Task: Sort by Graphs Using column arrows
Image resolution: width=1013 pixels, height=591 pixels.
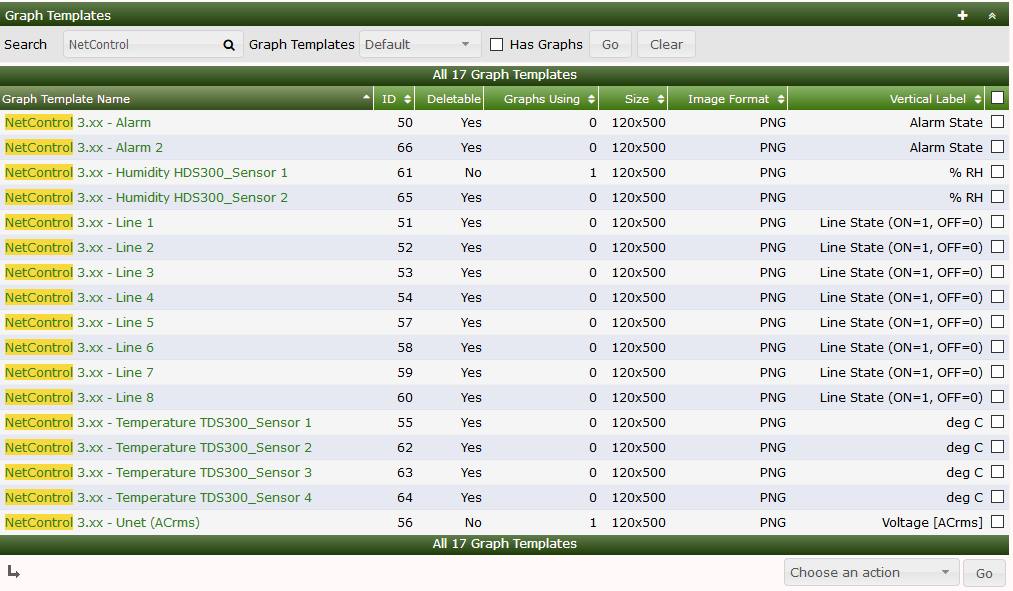Action: pyautogui.click(x=591, y=99)
